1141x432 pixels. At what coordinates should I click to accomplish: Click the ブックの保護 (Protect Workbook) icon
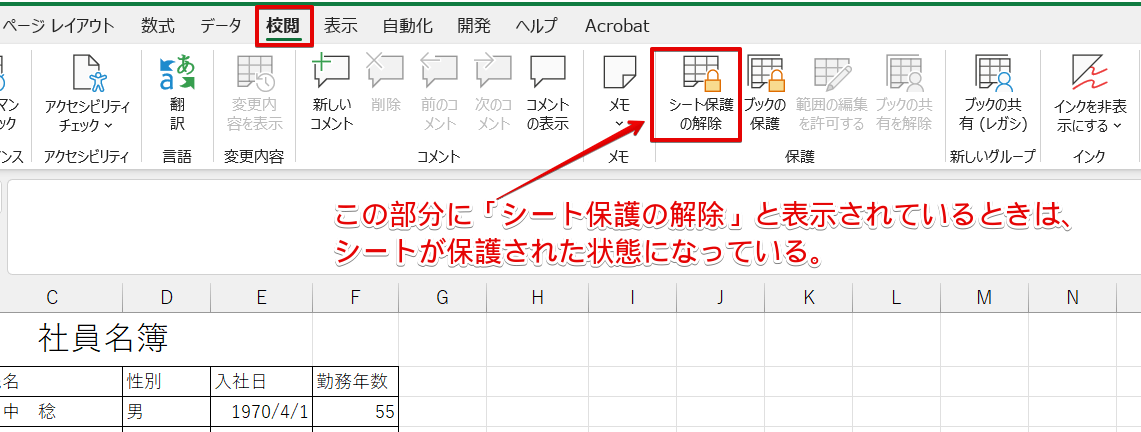click(765, 93)
